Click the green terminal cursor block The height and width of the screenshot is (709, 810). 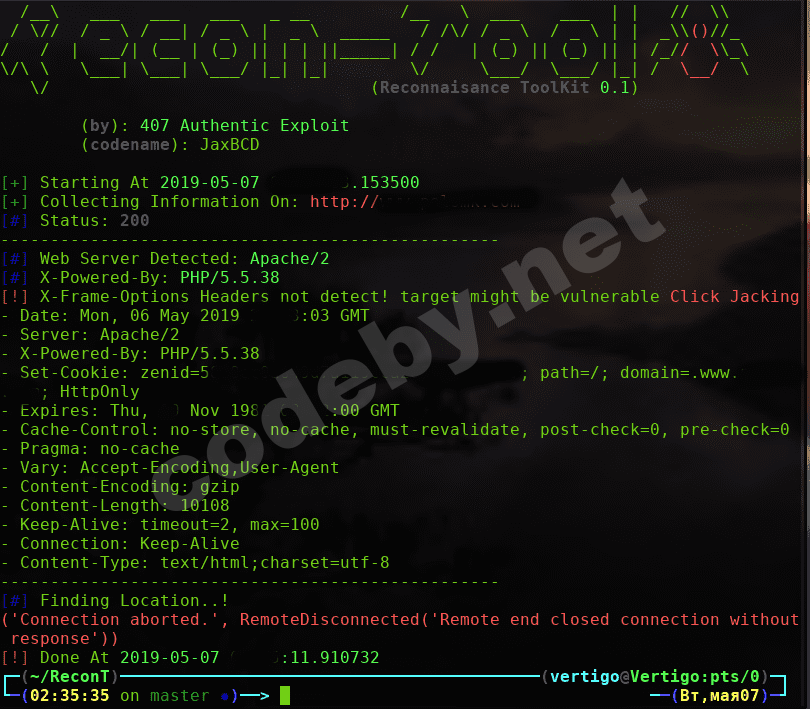point(285,696)
